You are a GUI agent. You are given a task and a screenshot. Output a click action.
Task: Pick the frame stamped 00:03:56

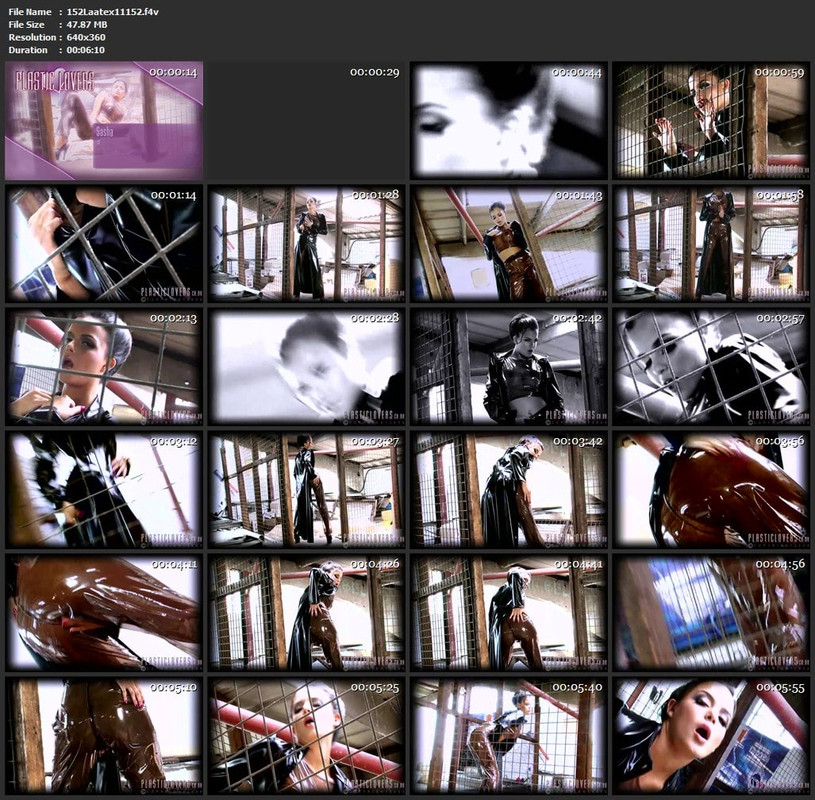tap(711, 490)
